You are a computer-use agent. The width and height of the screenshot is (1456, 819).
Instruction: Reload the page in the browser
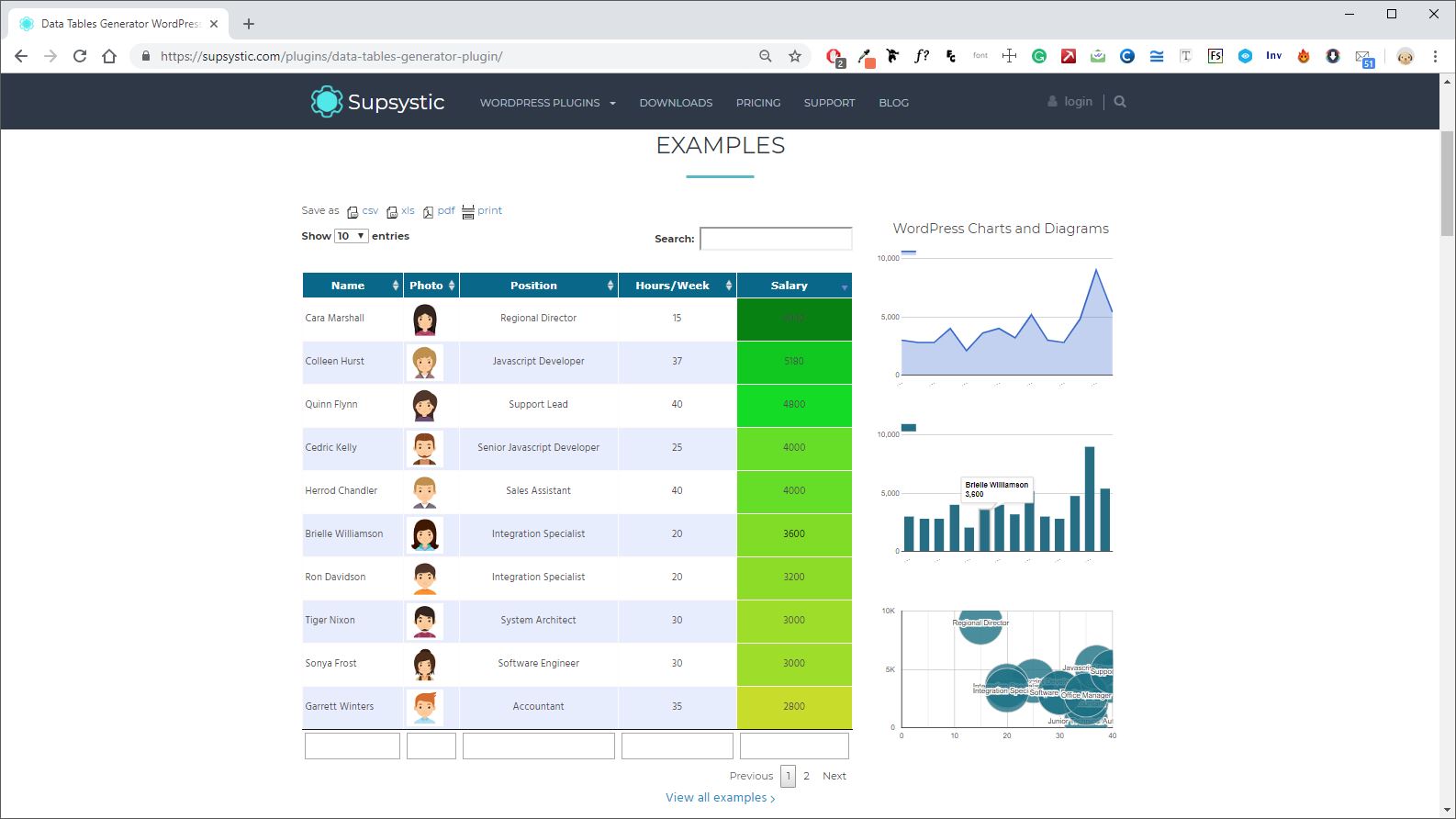coord(80,56)
